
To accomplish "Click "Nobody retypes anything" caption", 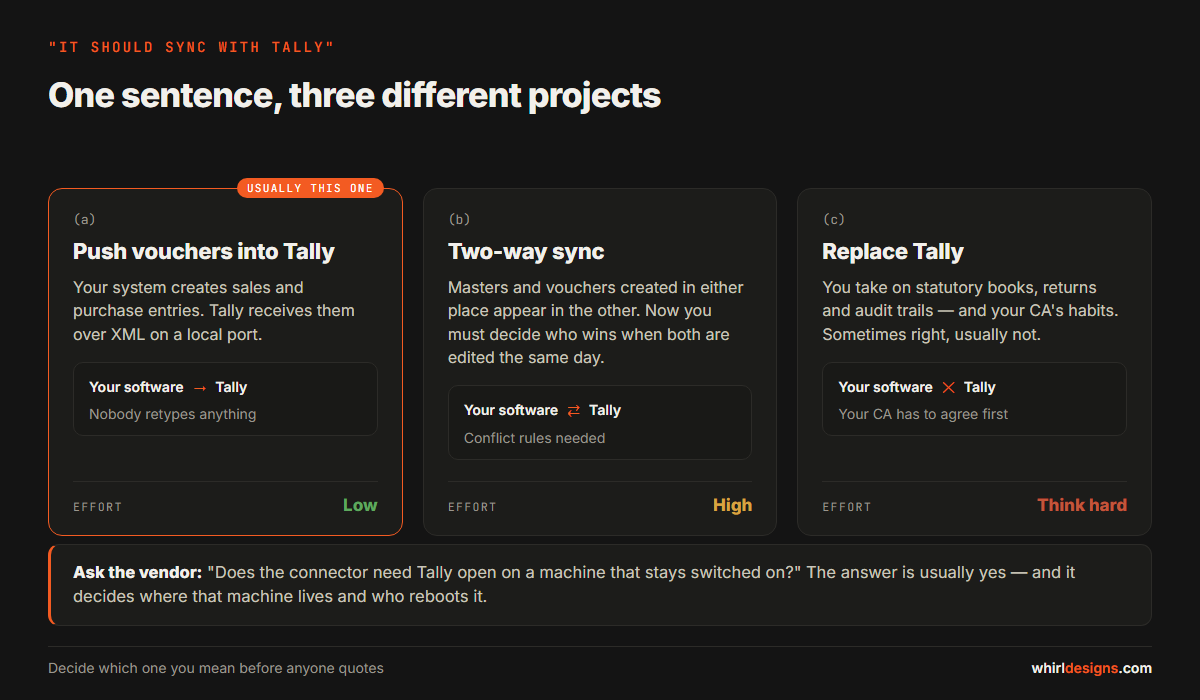I will click(x=173, y=414).
